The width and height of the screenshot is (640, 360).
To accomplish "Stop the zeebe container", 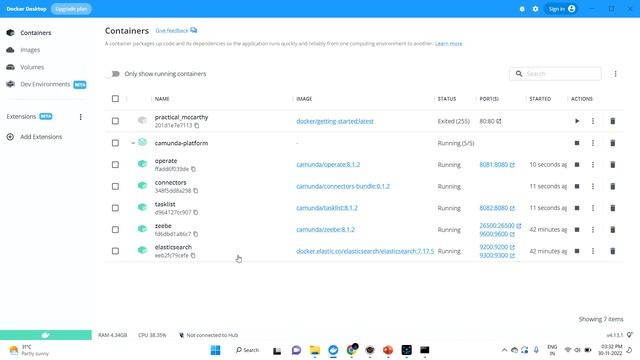I will coord(577,230).
